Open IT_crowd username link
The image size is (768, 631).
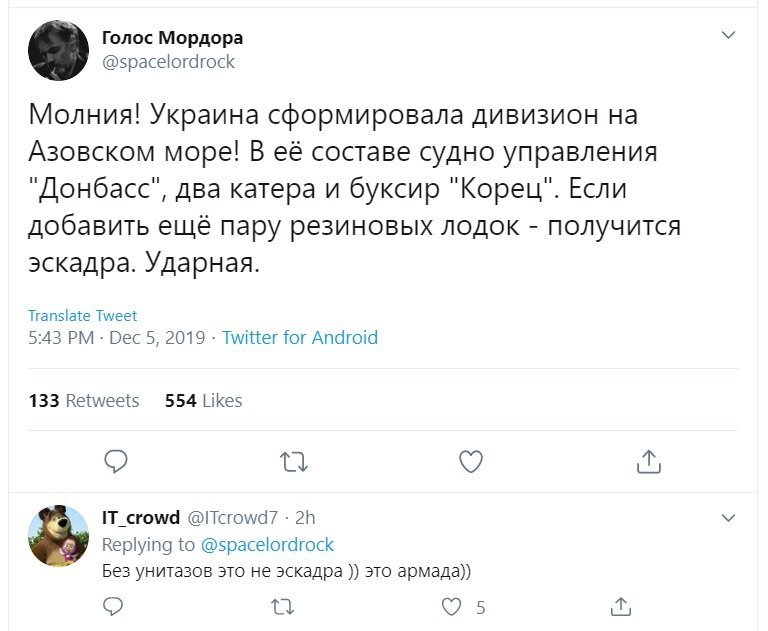point(141,517)
